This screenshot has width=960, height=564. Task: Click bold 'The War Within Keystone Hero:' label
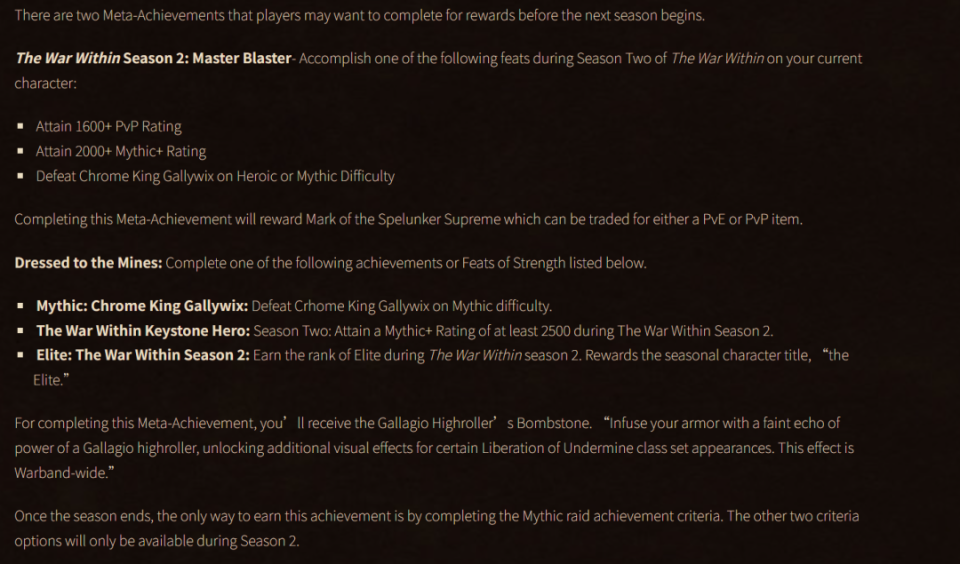[143, 331]
